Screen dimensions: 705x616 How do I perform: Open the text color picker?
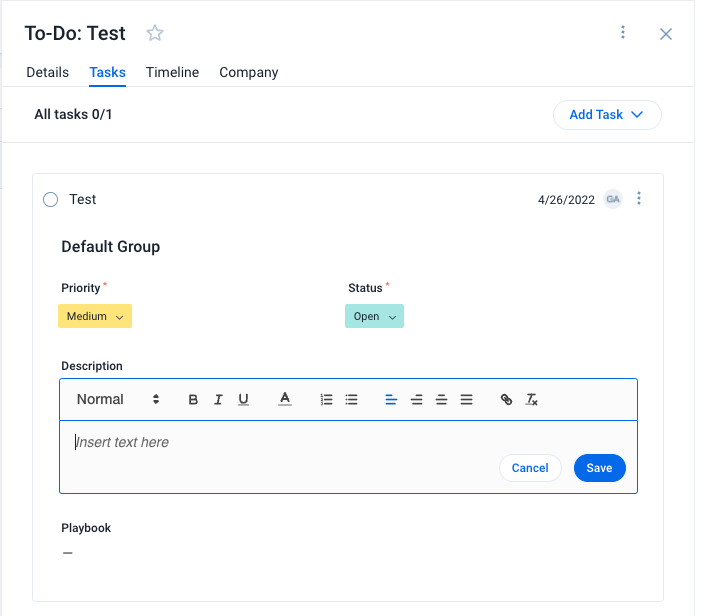[285, 399]
